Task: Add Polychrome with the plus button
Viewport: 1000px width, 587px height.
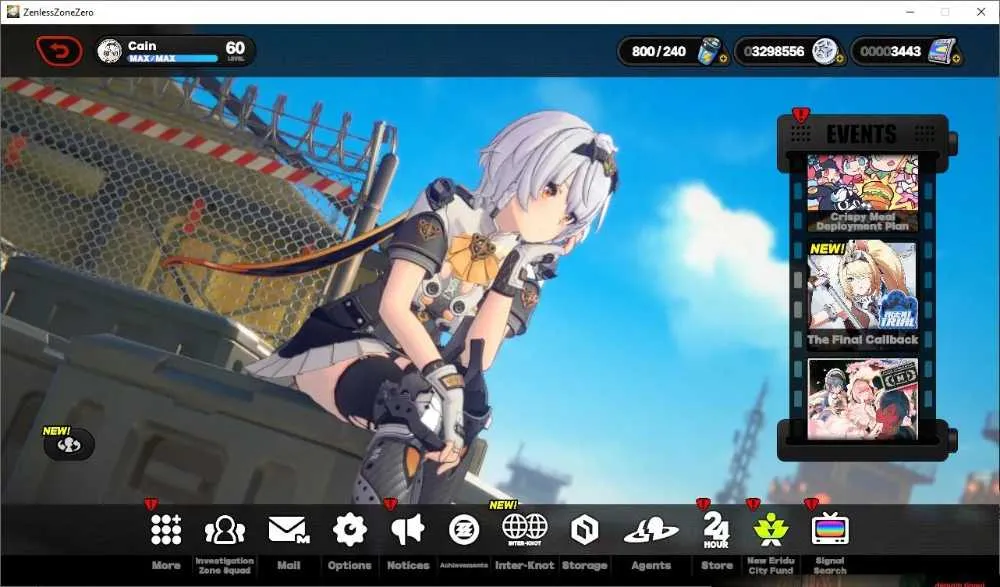Action: point(957,59)
